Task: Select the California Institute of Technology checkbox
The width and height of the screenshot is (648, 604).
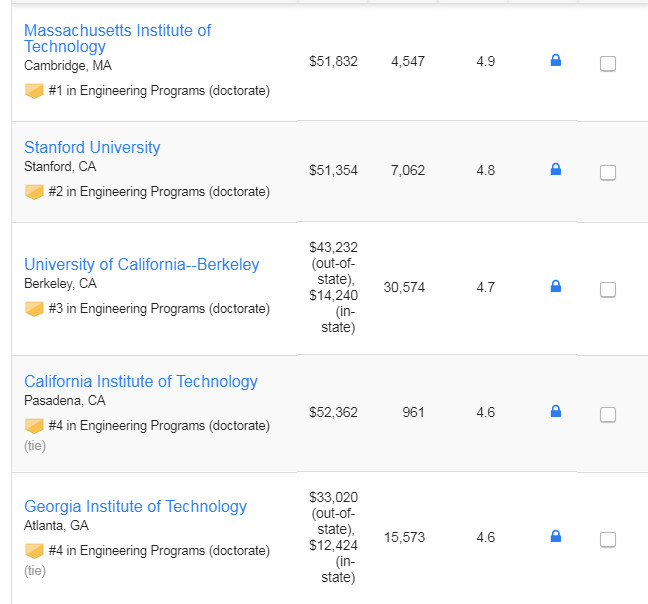Action: click(x=608, y=414)
